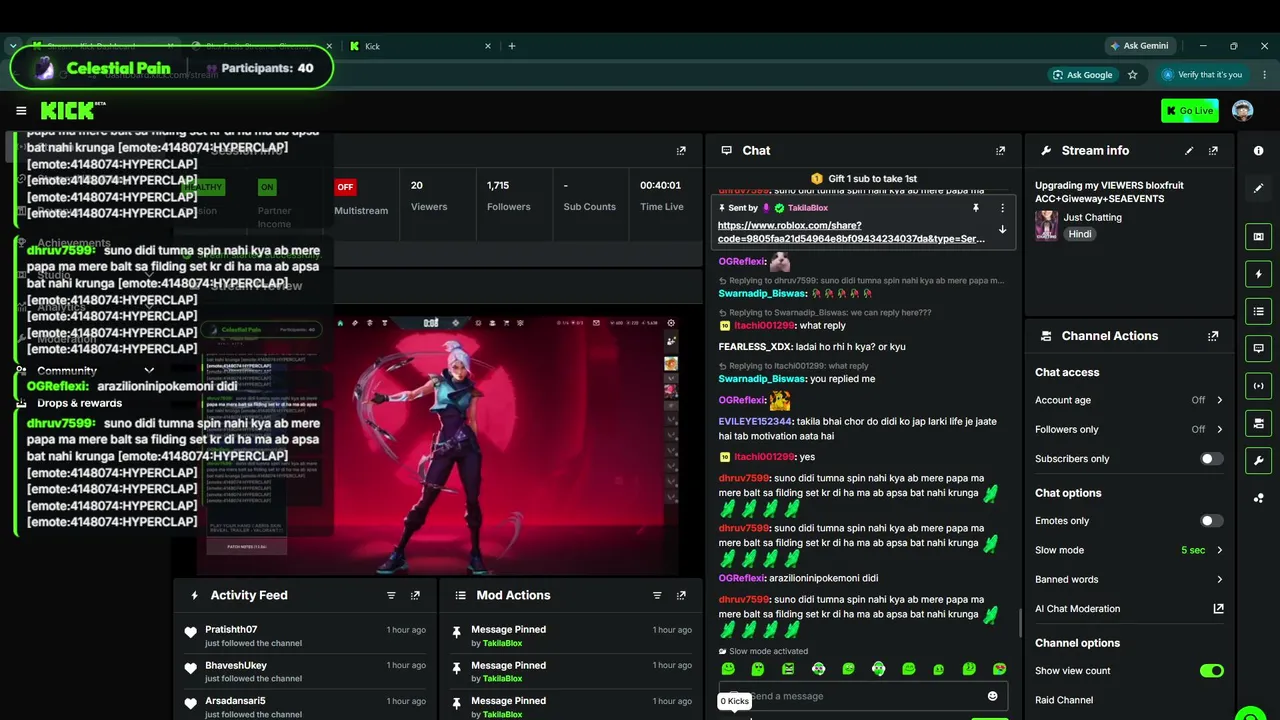This screenshot has height=720, width=1280.
Task: Pop out the Mod Actions panel
Action: [x=681, y=595]
